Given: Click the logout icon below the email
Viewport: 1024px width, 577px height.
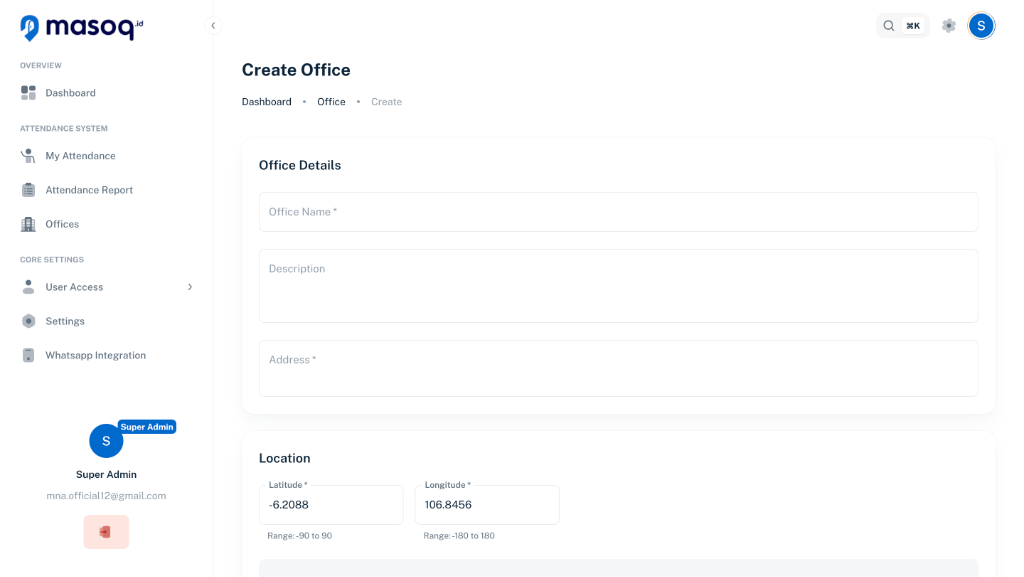Looking at the screenshot, I should click(x=106, y=531).
